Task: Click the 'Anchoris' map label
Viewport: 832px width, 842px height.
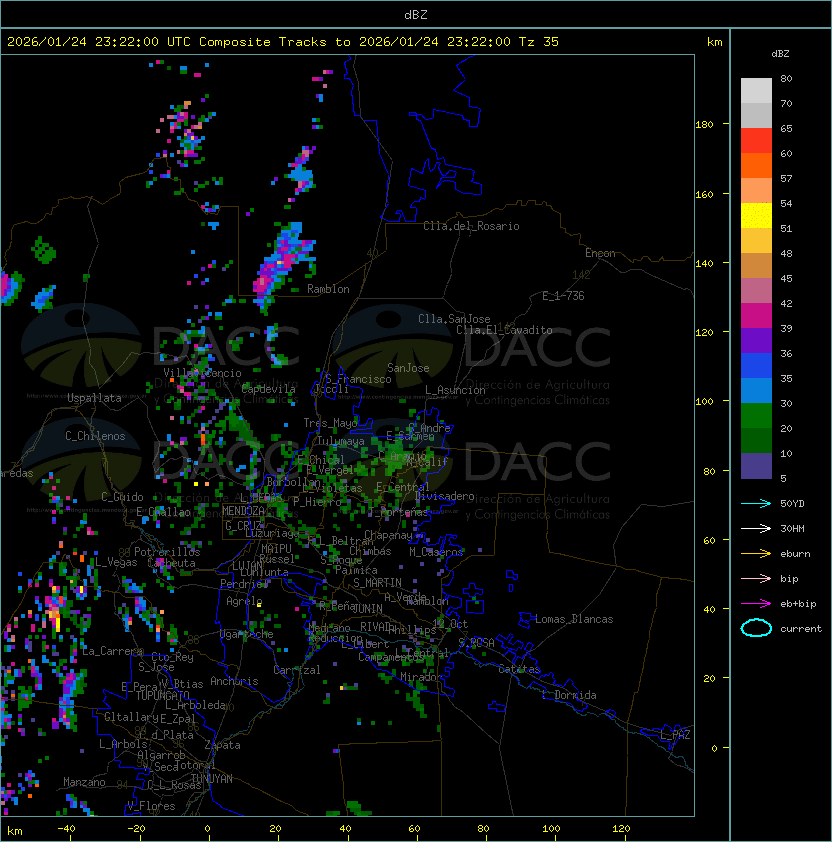Action: pos(234,681)
